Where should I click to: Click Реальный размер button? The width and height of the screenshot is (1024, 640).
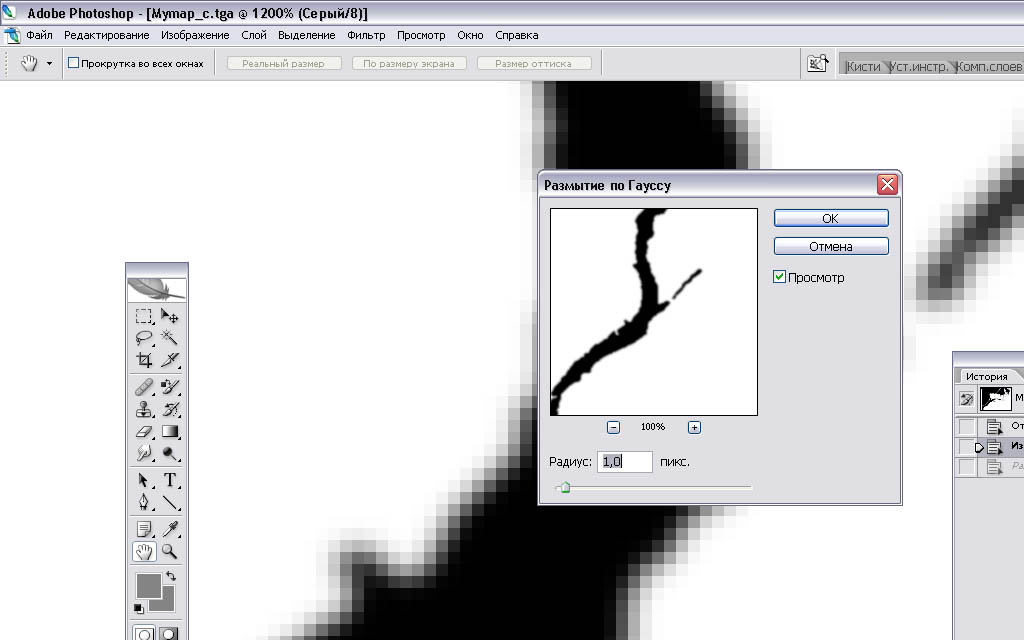(x=283, y=63)
